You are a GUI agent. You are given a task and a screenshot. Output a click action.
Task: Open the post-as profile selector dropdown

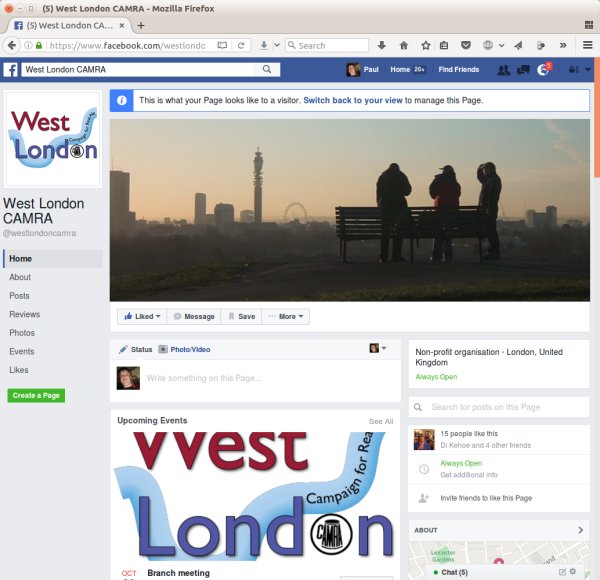(378, 348)
